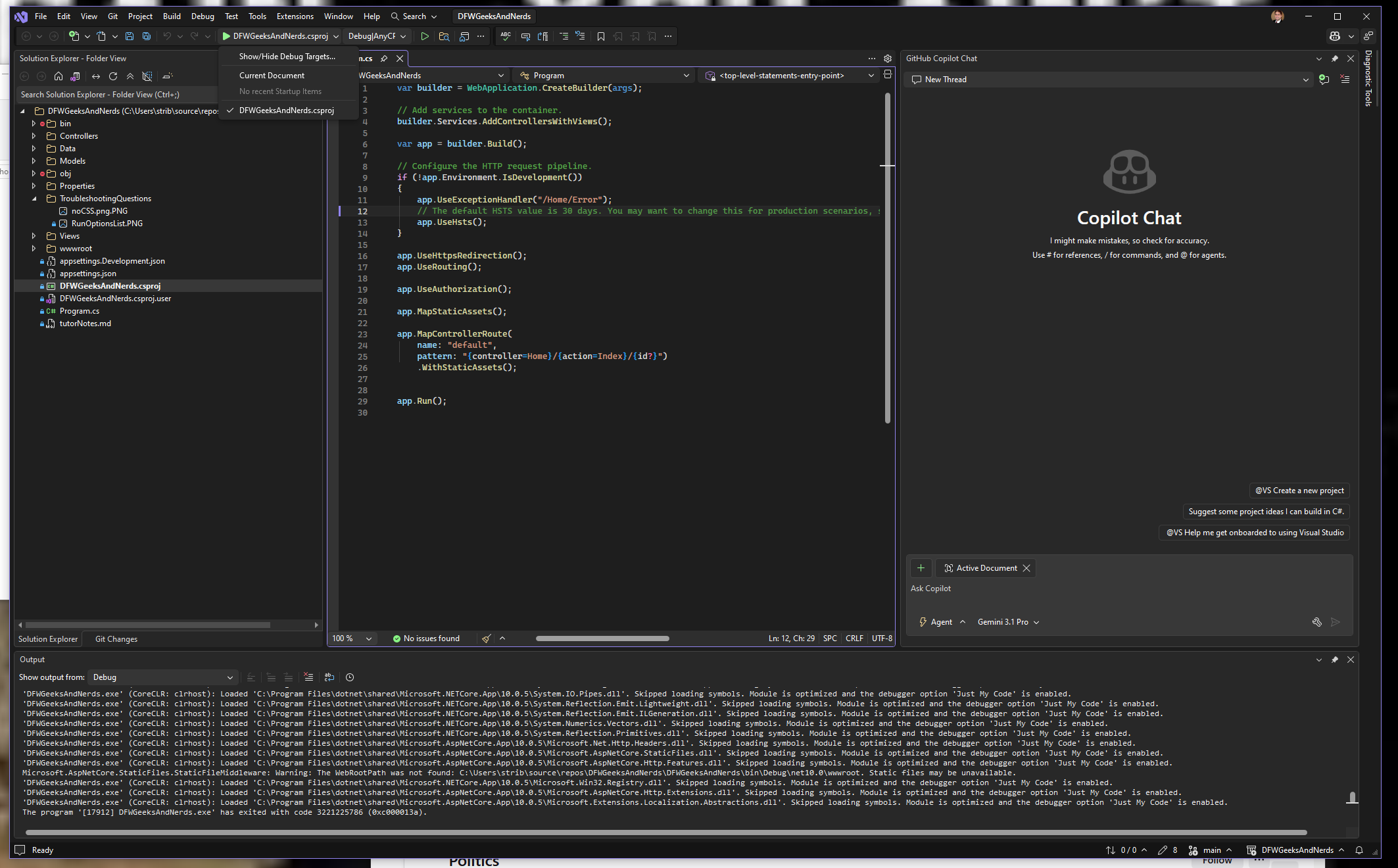Open the Build menu
The height and width of the screenshot is (868, 1398).
point(171,16)
